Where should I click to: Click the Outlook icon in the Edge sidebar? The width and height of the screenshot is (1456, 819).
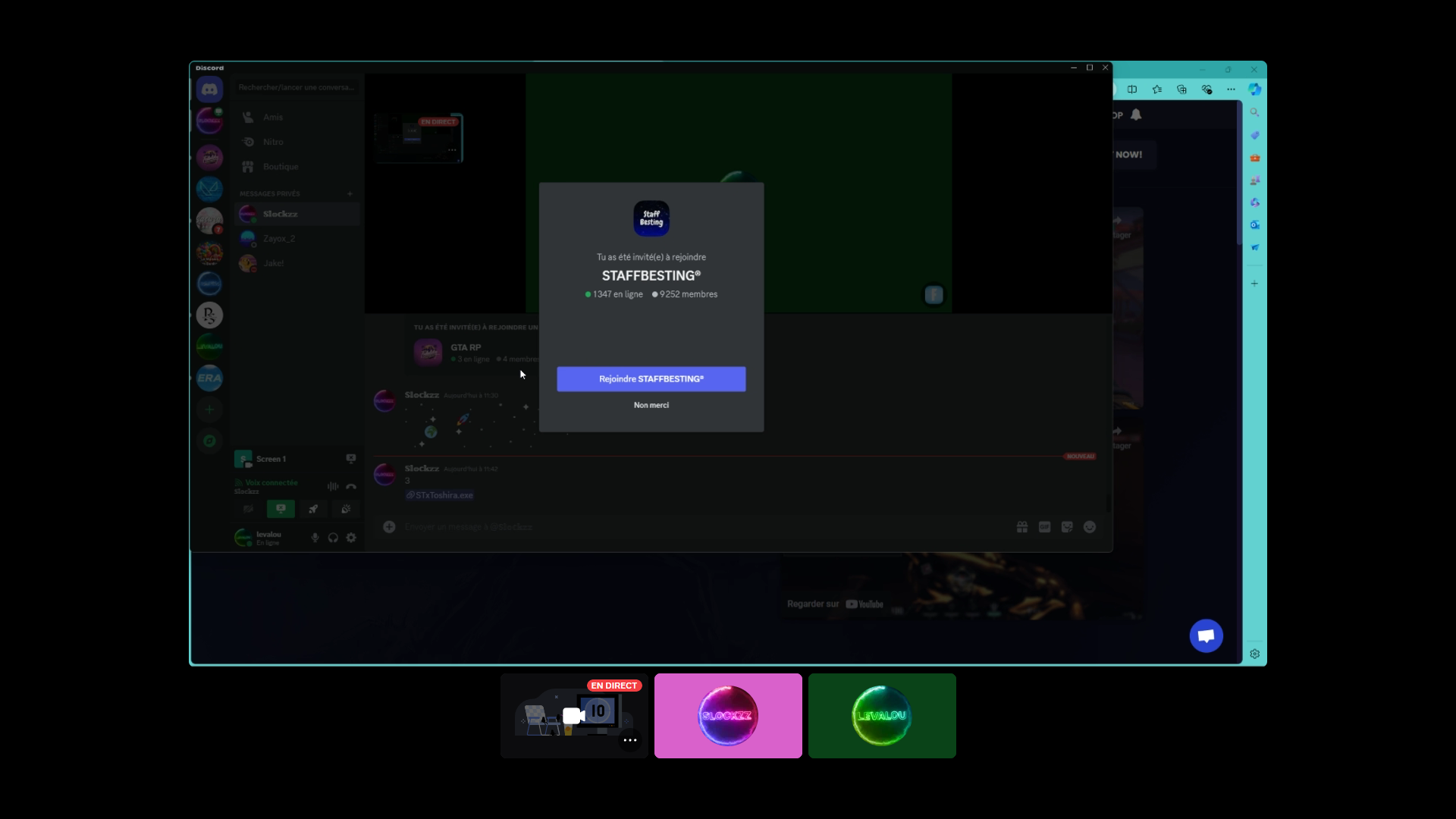click(1255, 225)
